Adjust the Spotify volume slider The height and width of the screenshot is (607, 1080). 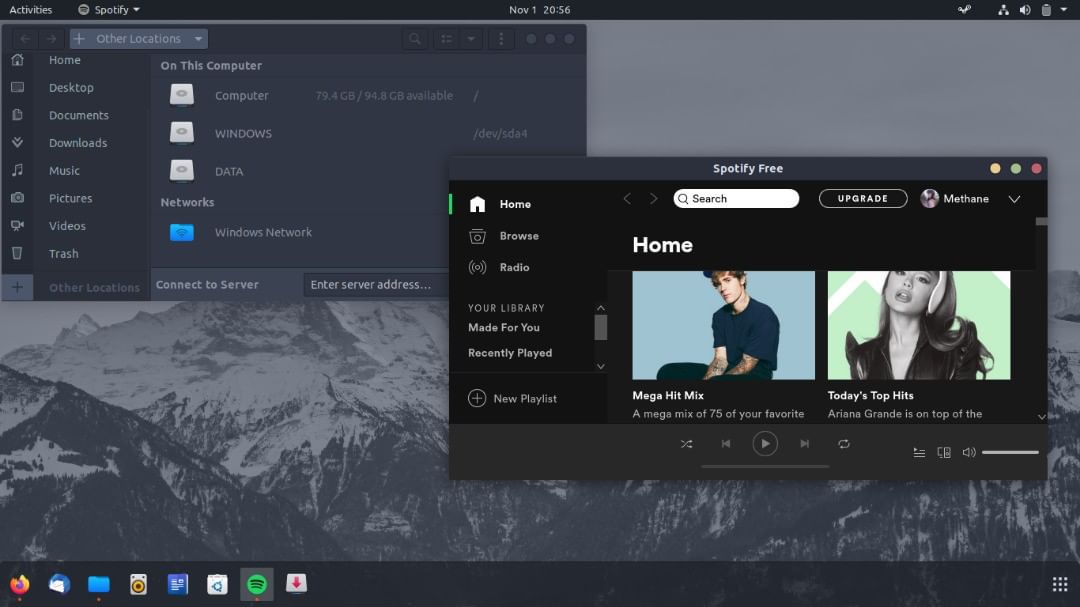(x=1010, y=453)
